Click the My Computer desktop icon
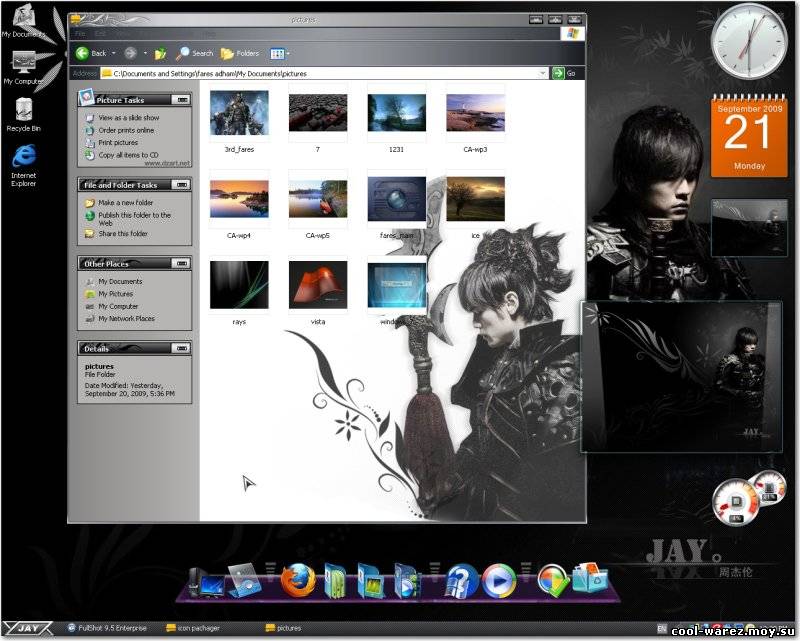Image resolution: width=800 pixels, height=641 pixels. click(x=23, y=68)
